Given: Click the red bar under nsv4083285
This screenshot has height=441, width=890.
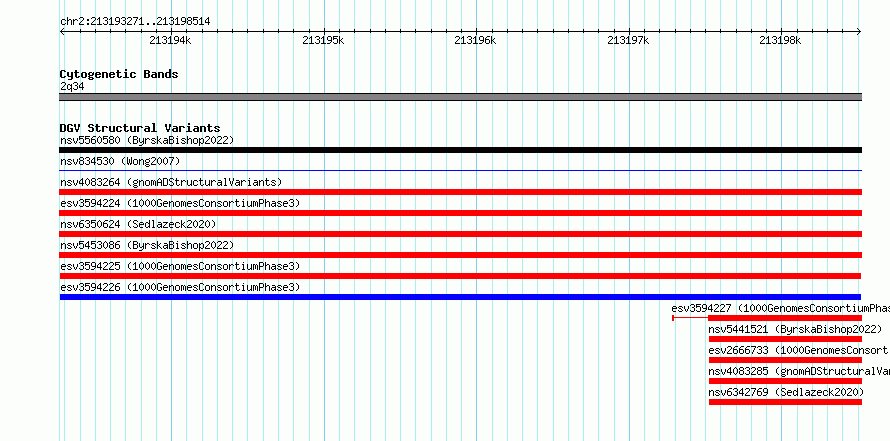Looking at the screenshot, I should coord(785,381).
